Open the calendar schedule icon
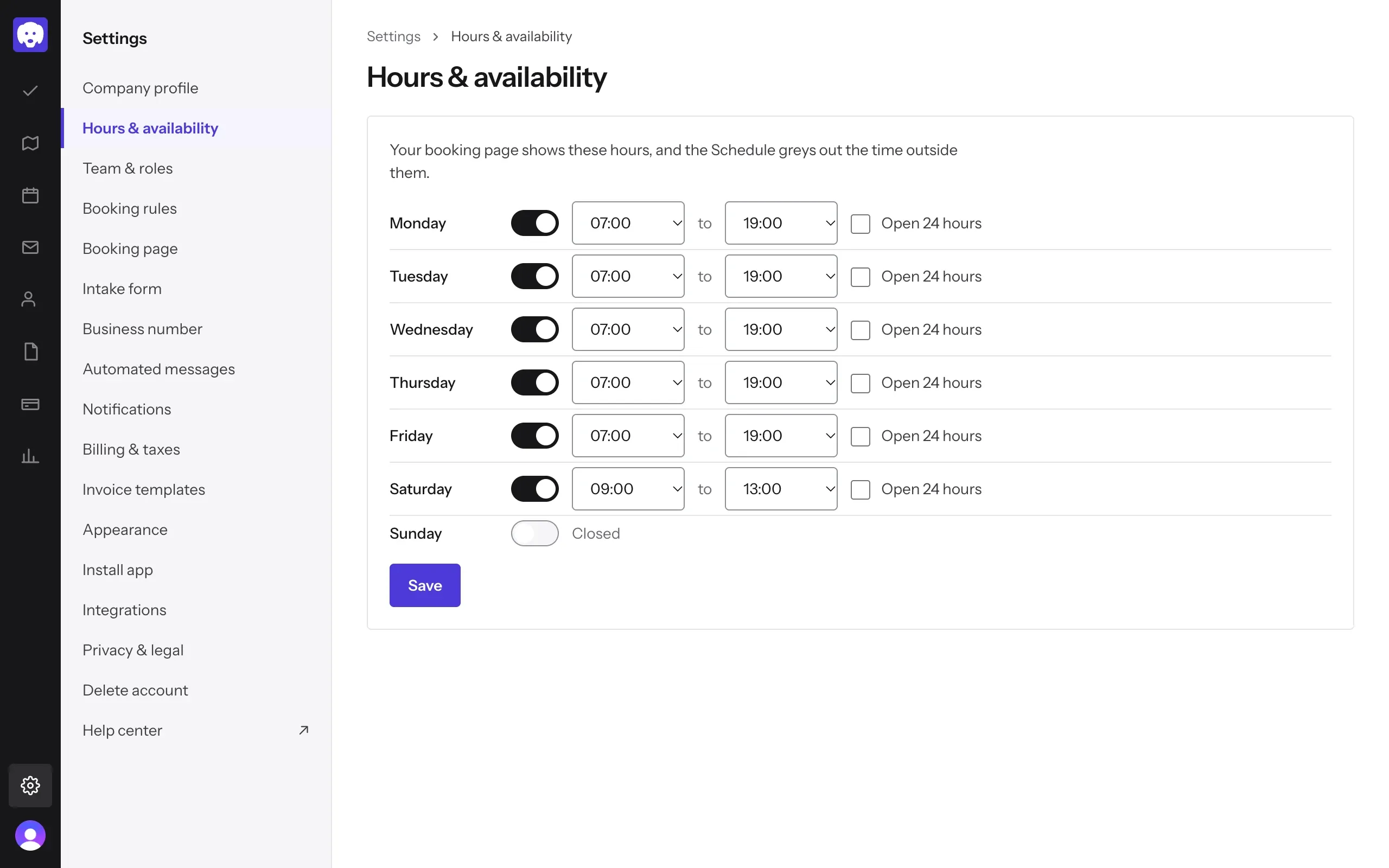 click(30, 195)
